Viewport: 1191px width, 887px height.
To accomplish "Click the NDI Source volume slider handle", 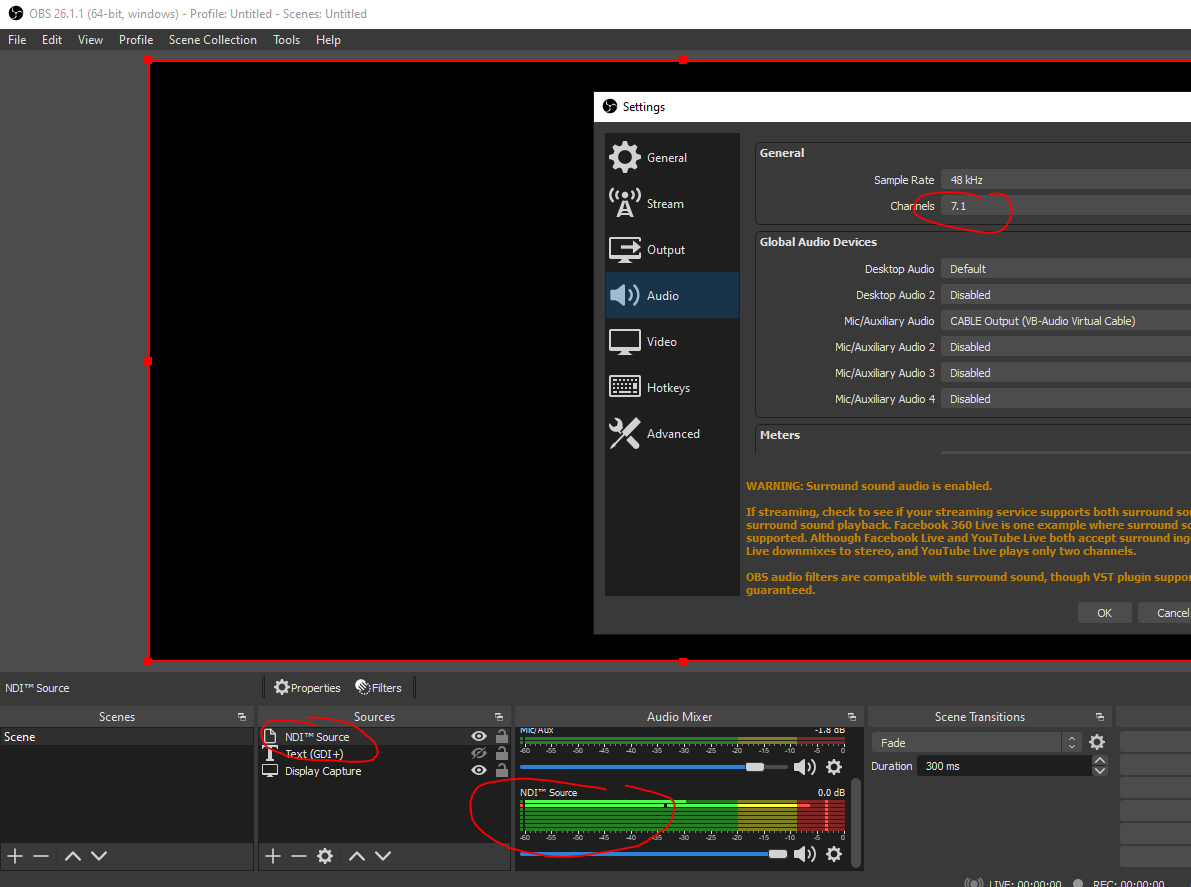I will 778,854.
